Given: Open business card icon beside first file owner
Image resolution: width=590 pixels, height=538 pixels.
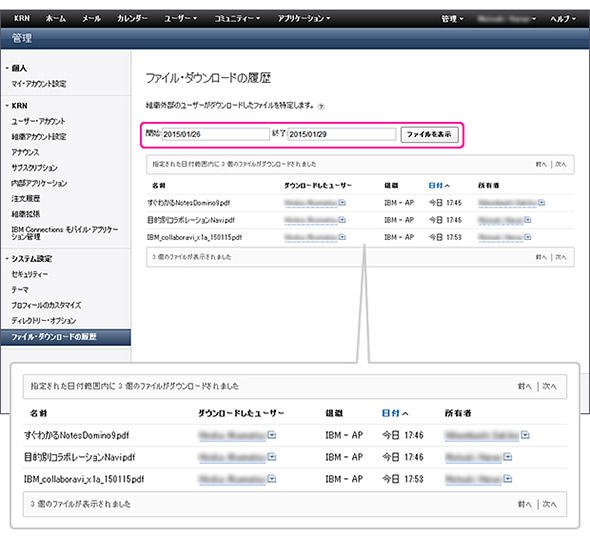Looking at the screenshot, I should click(541, 203).
